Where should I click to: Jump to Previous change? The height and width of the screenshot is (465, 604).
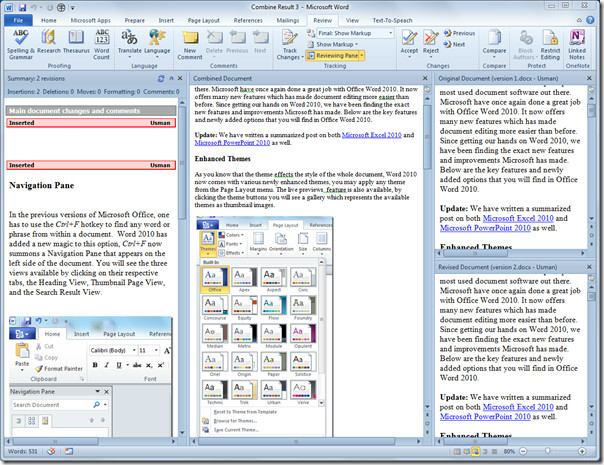(x=459, y=33)
